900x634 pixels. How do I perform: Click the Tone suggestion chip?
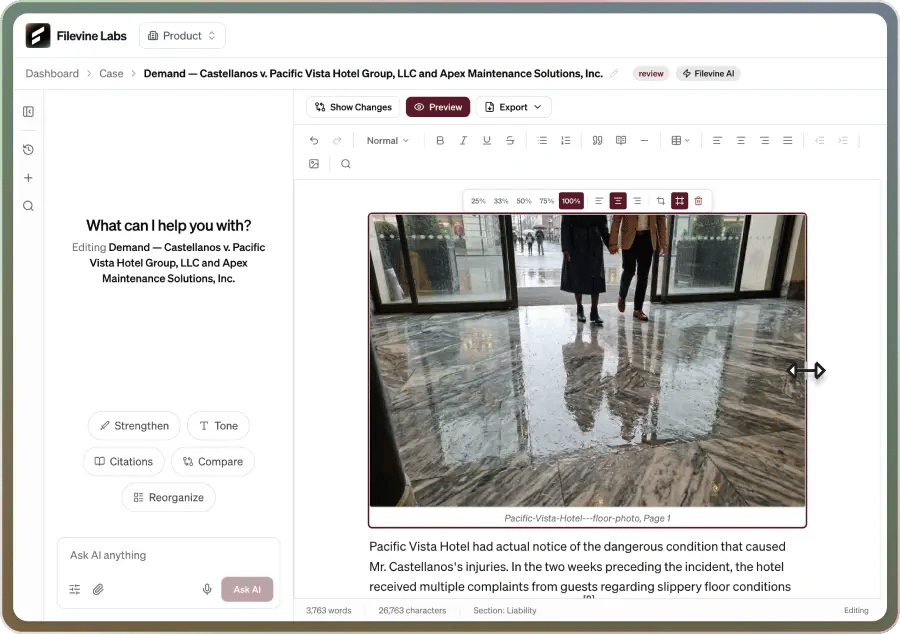[218, 426]
